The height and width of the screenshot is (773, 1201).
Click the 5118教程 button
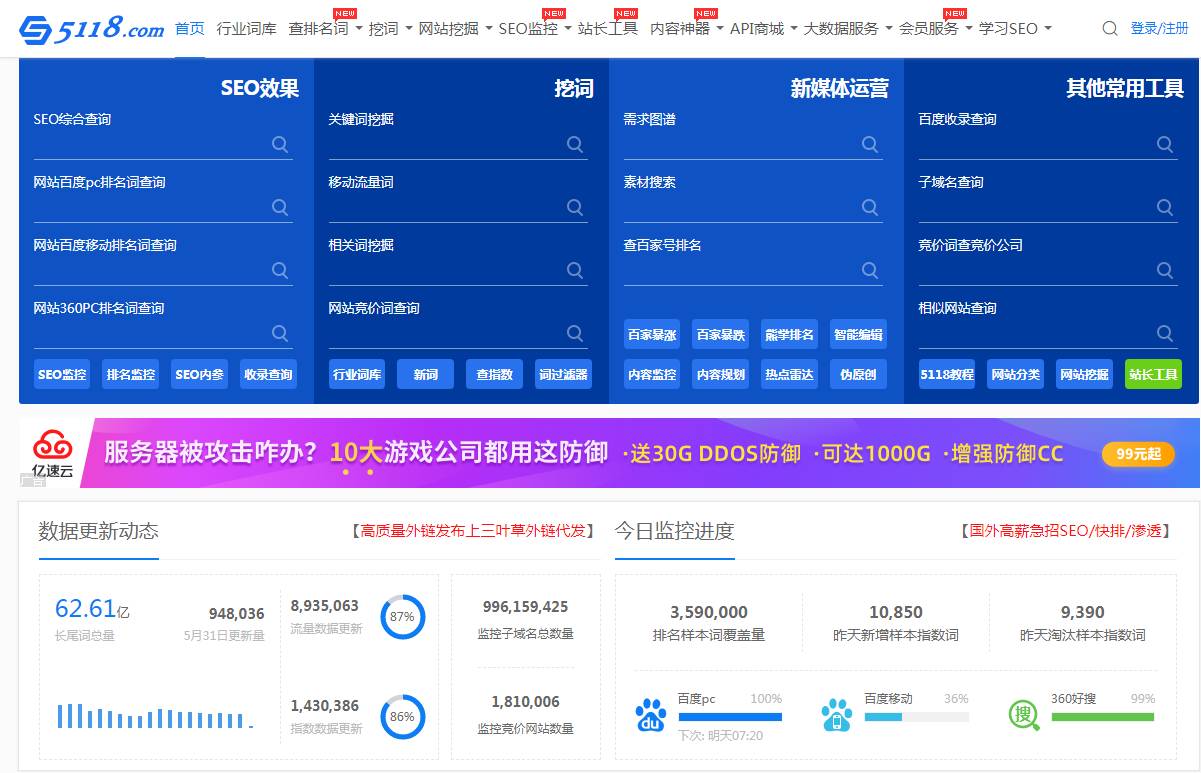pyautogui.click(x=947, y=374)
